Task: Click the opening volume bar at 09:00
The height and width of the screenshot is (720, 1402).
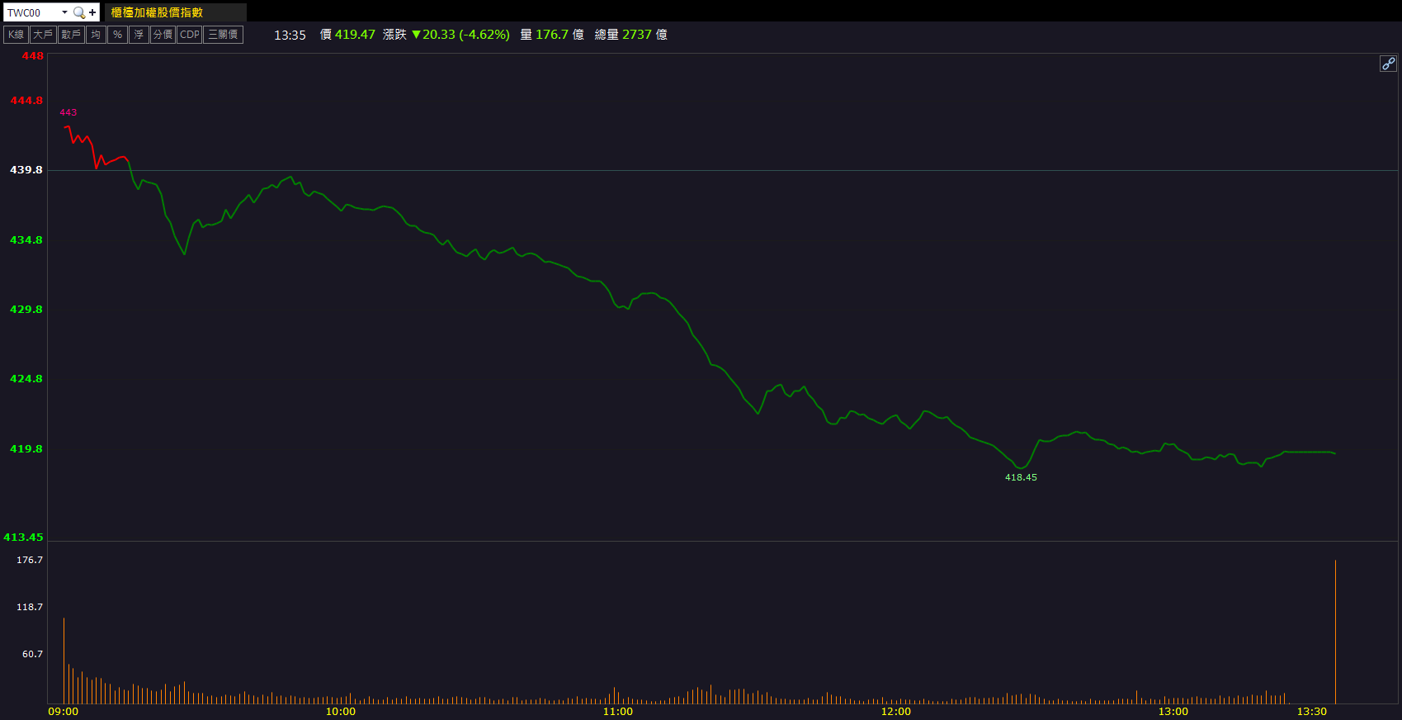Action: [63, 661]
